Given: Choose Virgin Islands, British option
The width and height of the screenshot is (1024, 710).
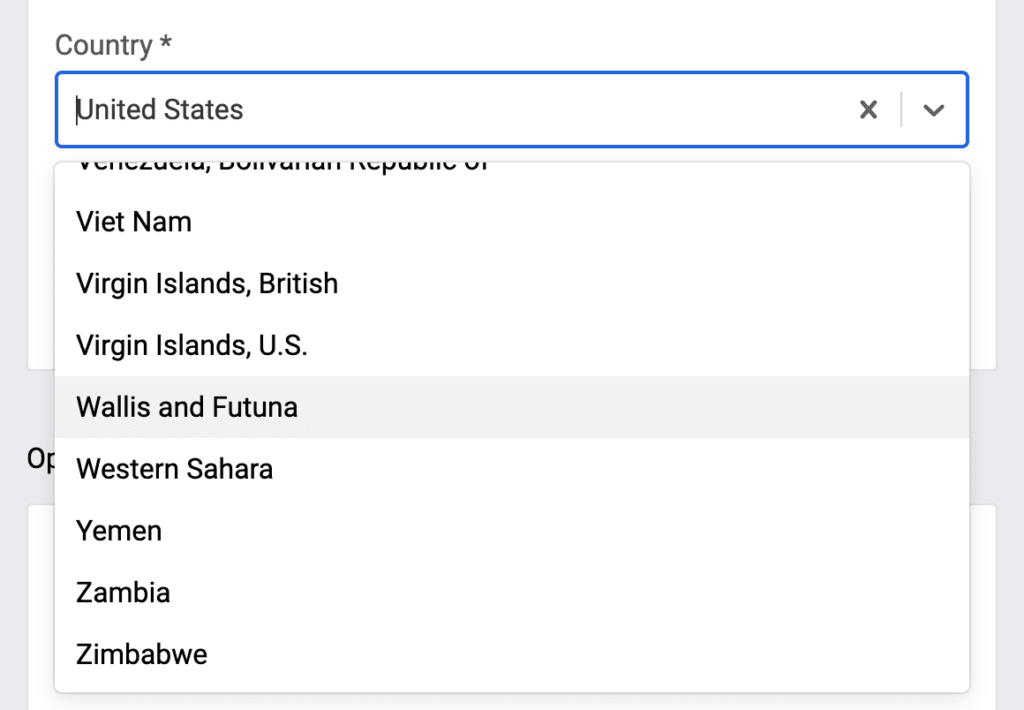Looking at the screenshot, I should pyautogui.click(x=207, y=284).
